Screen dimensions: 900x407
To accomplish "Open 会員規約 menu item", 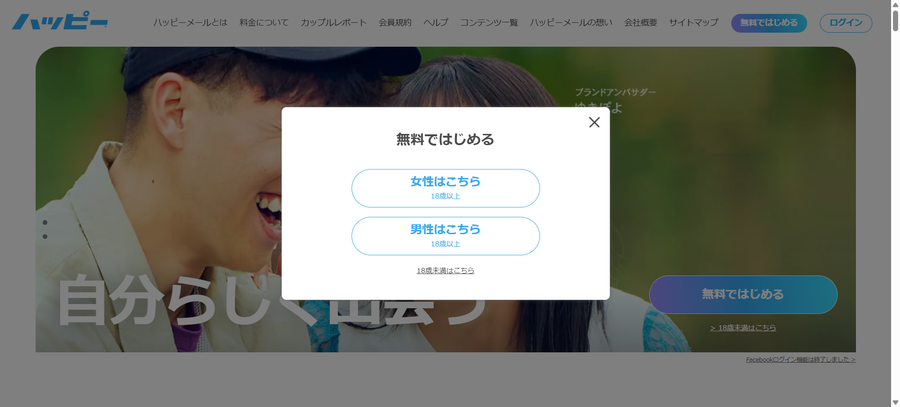I will pos(395,23).
